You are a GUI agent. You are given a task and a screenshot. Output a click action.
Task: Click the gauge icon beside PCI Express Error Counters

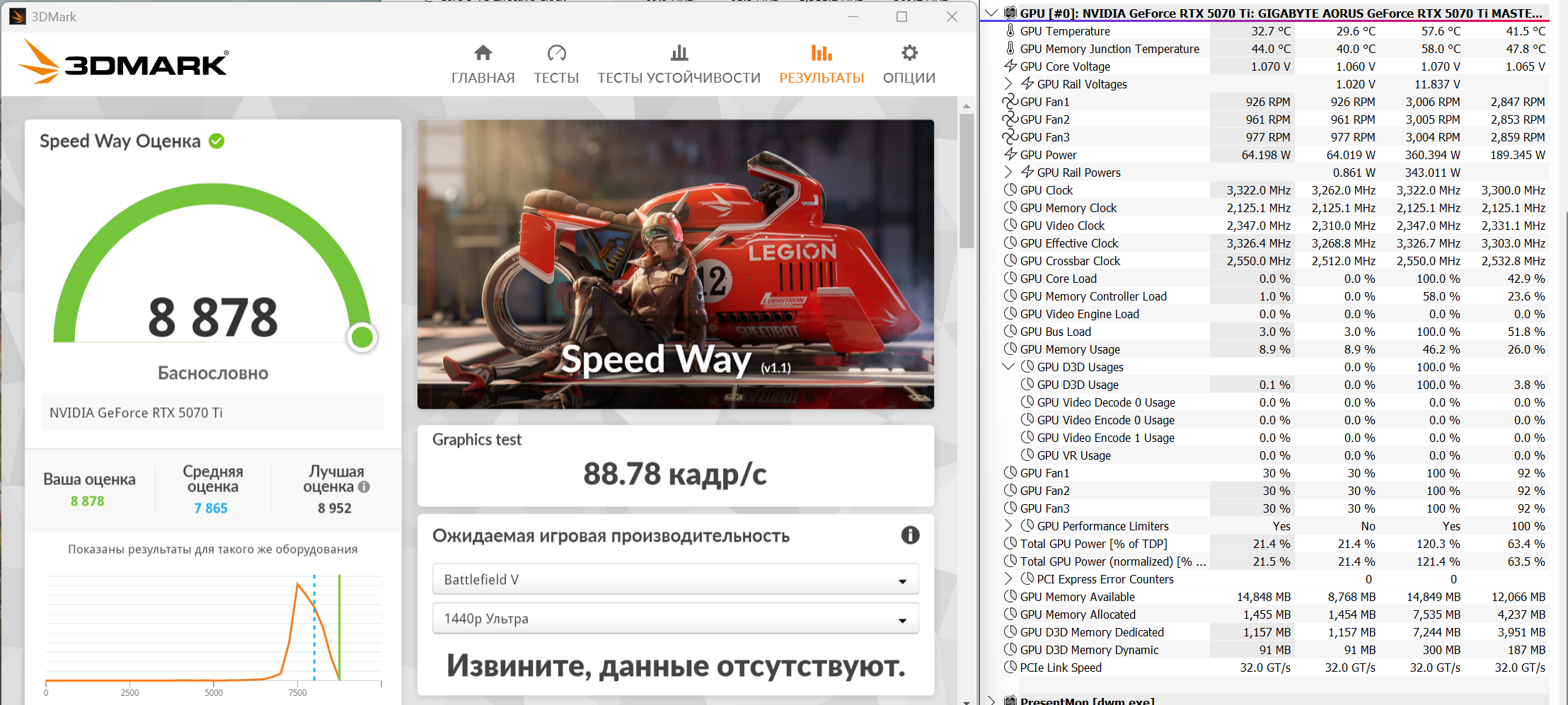(1027, 578)
